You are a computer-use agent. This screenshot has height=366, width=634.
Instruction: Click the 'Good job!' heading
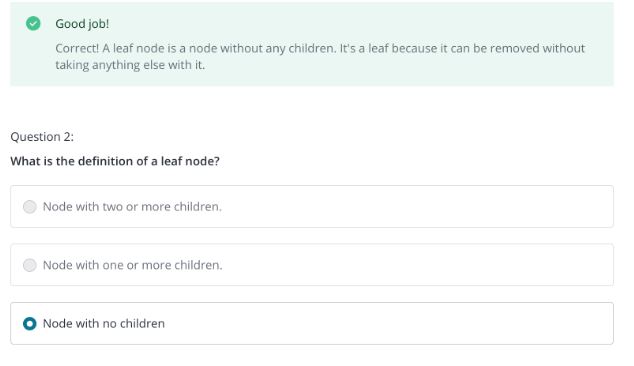click(x=82, y=24)
